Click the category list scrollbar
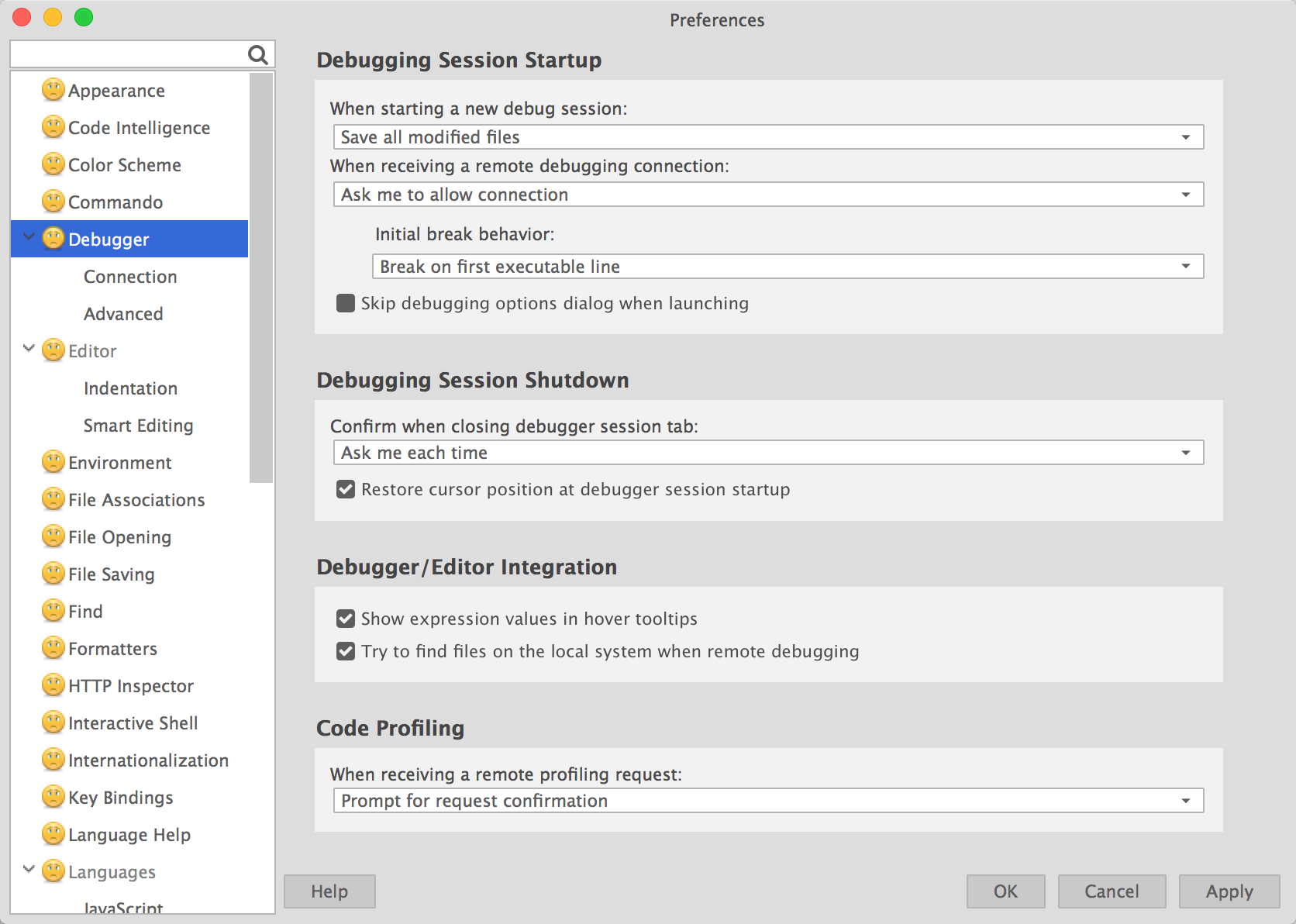 pos(261,278)
